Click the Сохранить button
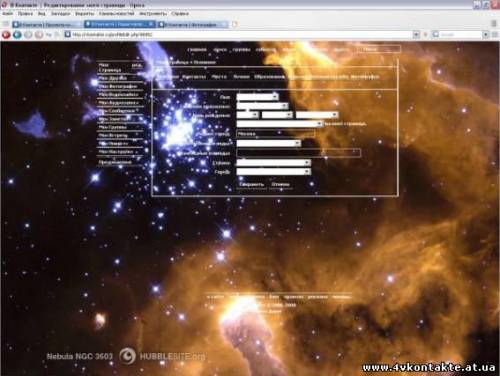The height and width of the screenshot is (376, 500). (252, 184)
